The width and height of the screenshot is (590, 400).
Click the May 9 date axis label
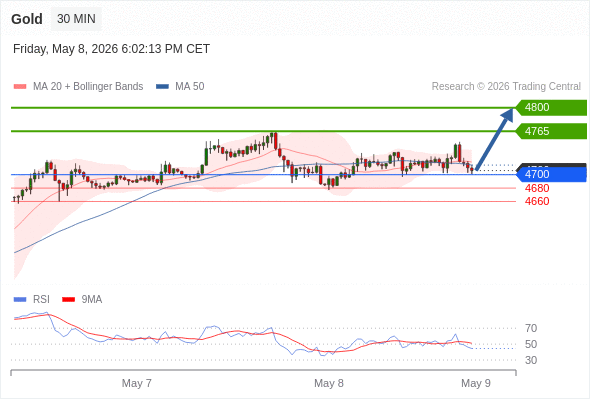click(476, 383)
